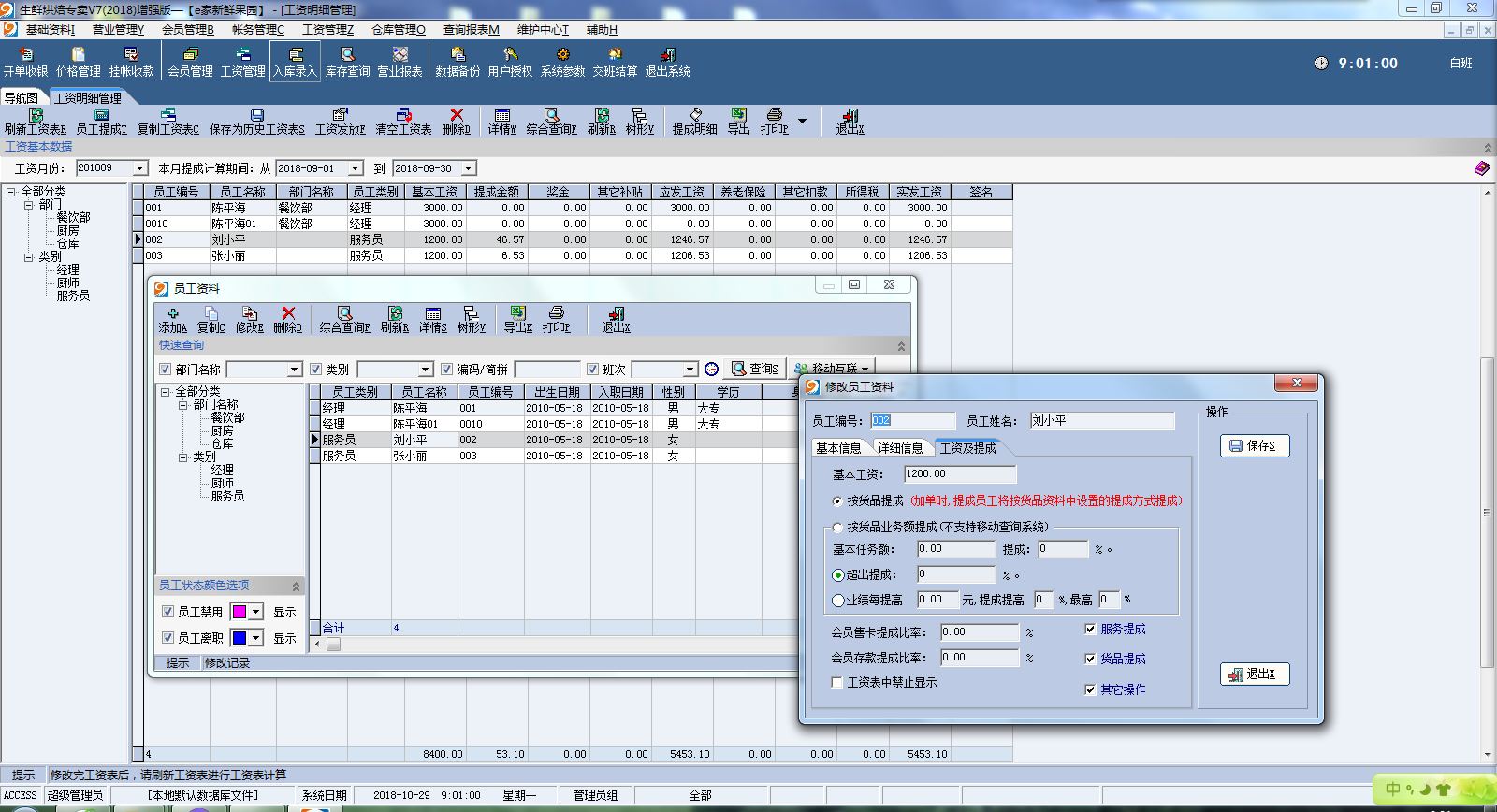
Task: Open 班次 combo box
Action: pos(690,370)
